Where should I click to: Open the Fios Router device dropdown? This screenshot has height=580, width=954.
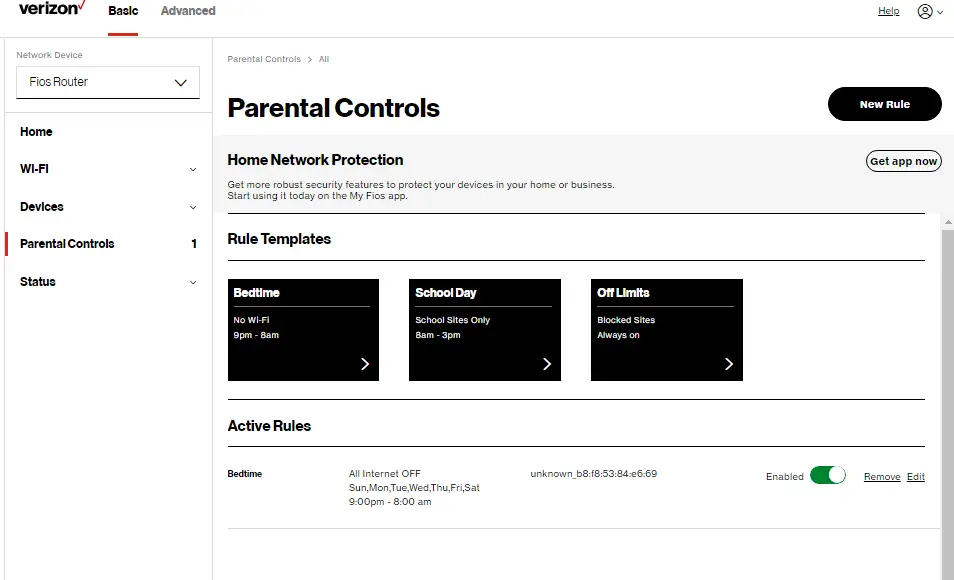(x=107, y=83)
